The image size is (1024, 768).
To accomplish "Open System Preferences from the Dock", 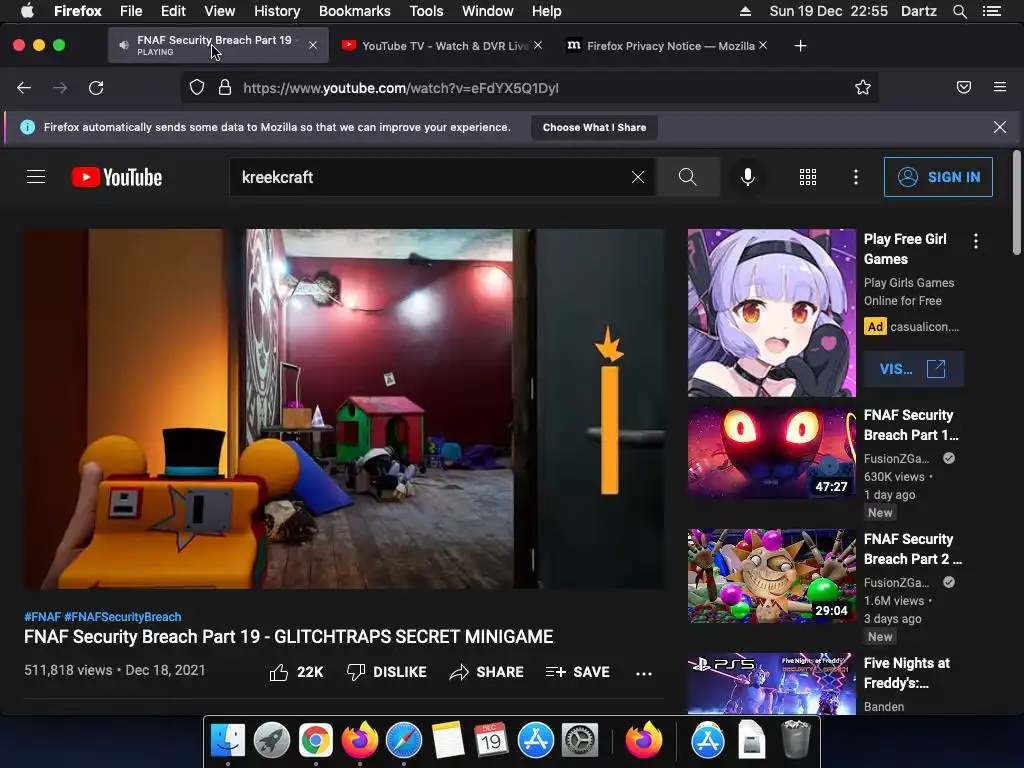I will point(580,741).
